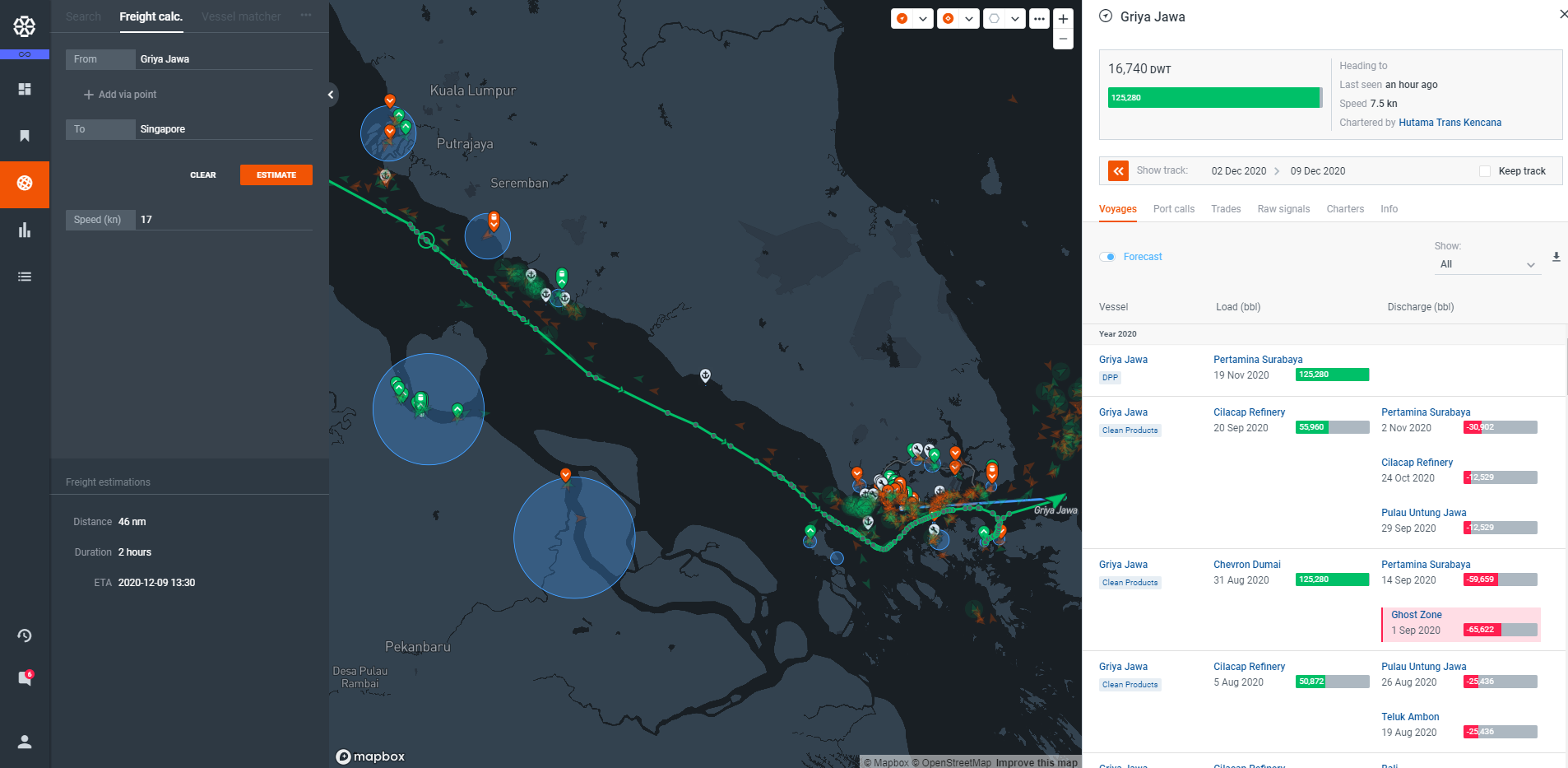Open the Ghost Zone discharge link
The image size is (1568, 768).
coord(1416,615)
